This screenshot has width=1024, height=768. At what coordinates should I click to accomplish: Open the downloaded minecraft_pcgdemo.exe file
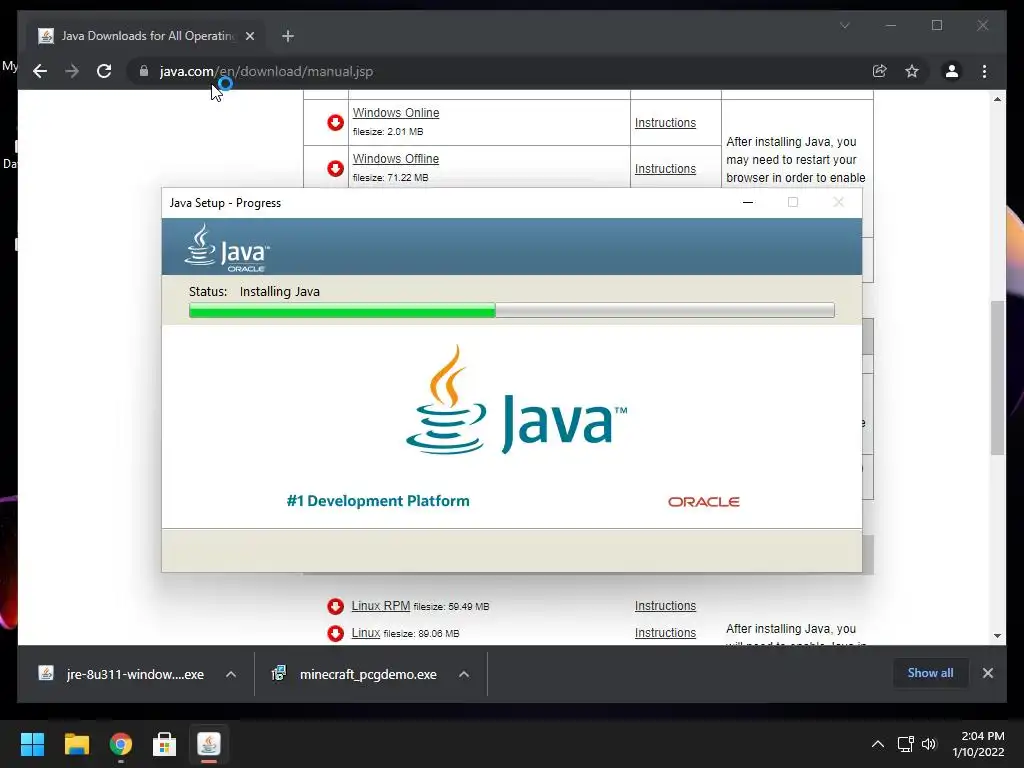356,674
